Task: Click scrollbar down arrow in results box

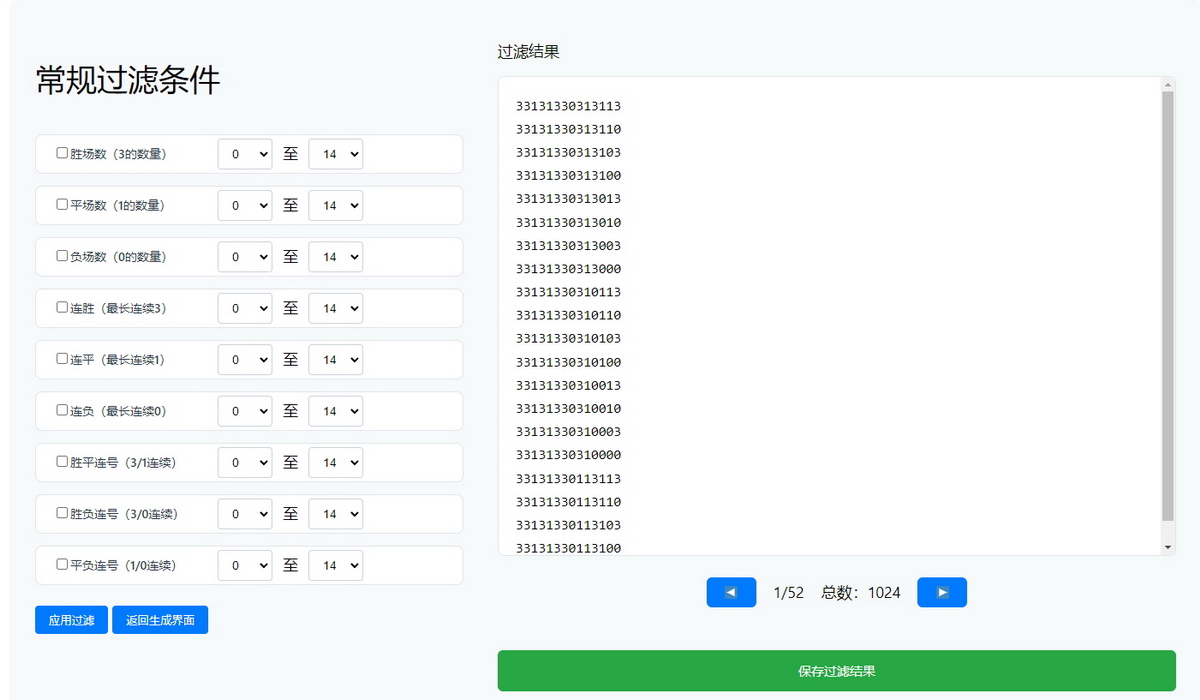Action: click(1167, 548)
